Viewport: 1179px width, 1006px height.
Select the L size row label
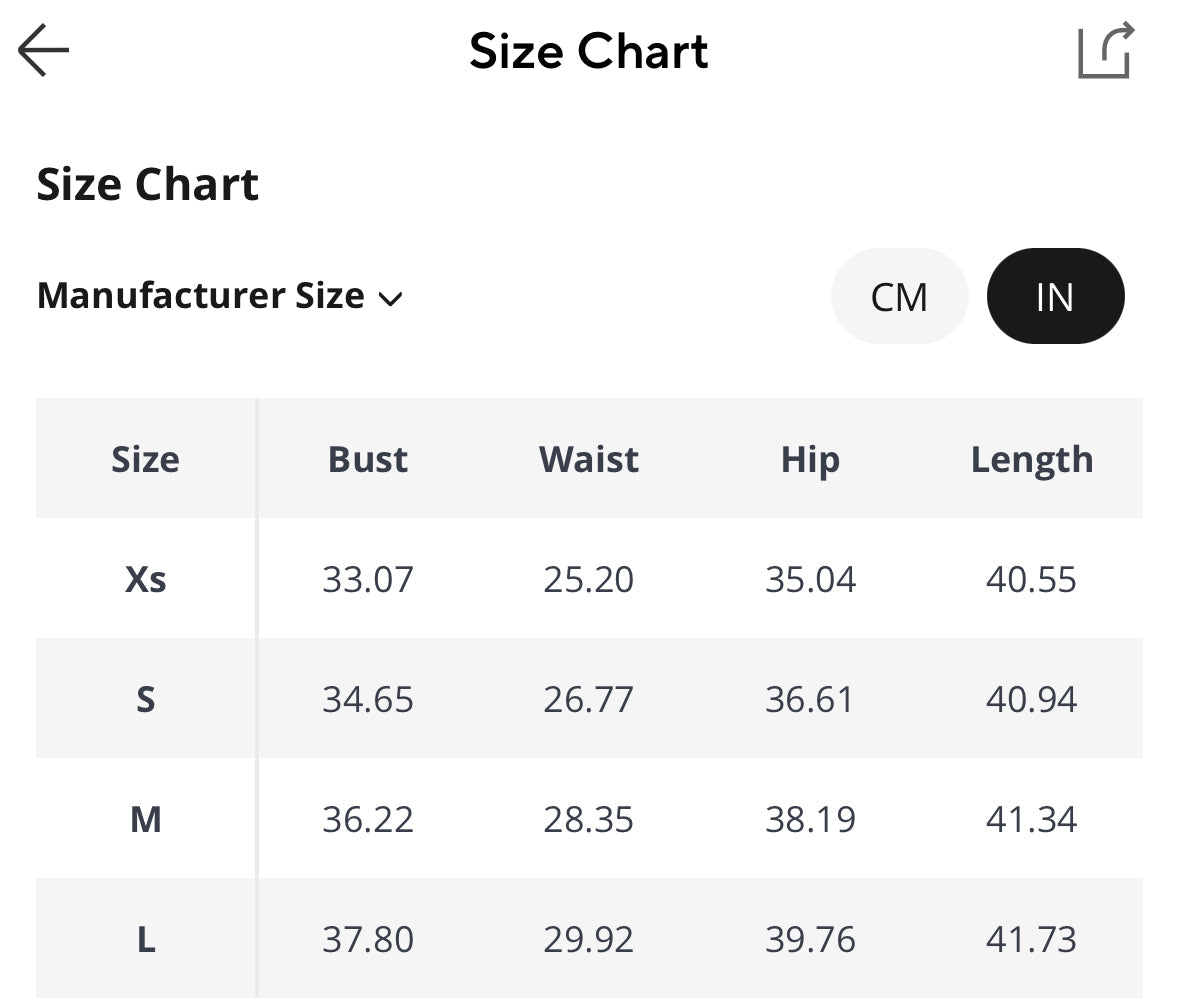click(x=145, y=939)
